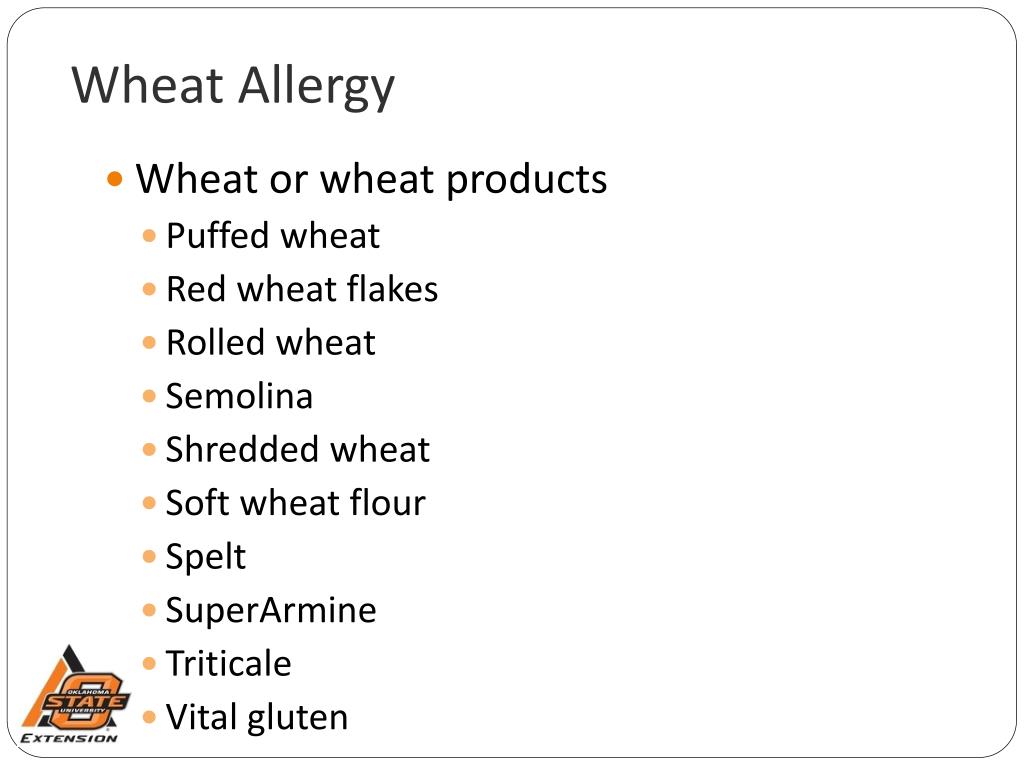
Task: Click the bullet before Vital gluten
Action: pyautogui.click(x=150, y=718)
